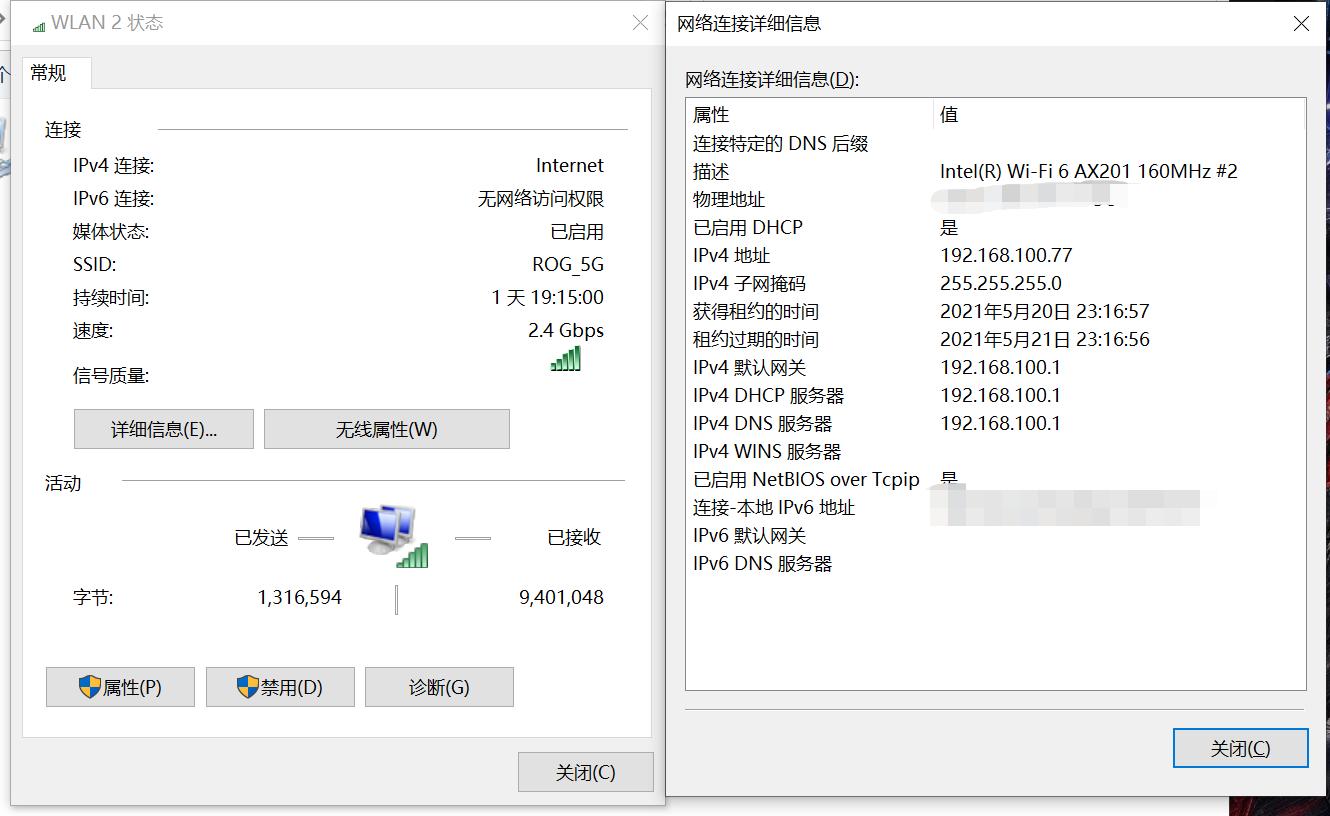1330x816 pixels.
Task: Click the 值 column header
Action: point(948,115)
